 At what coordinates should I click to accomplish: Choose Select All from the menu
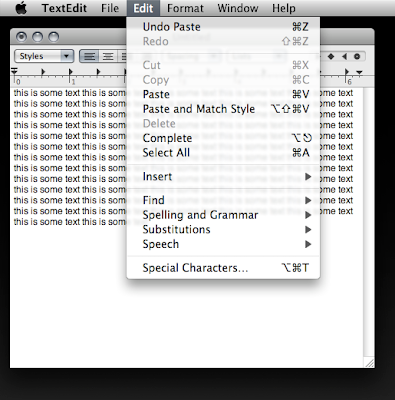[x=223, y=153]
